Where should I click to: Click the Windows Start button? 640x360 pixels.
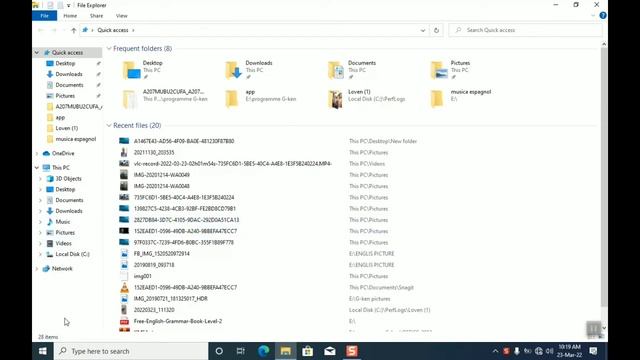pyautogui.click(x=42, y=351)
